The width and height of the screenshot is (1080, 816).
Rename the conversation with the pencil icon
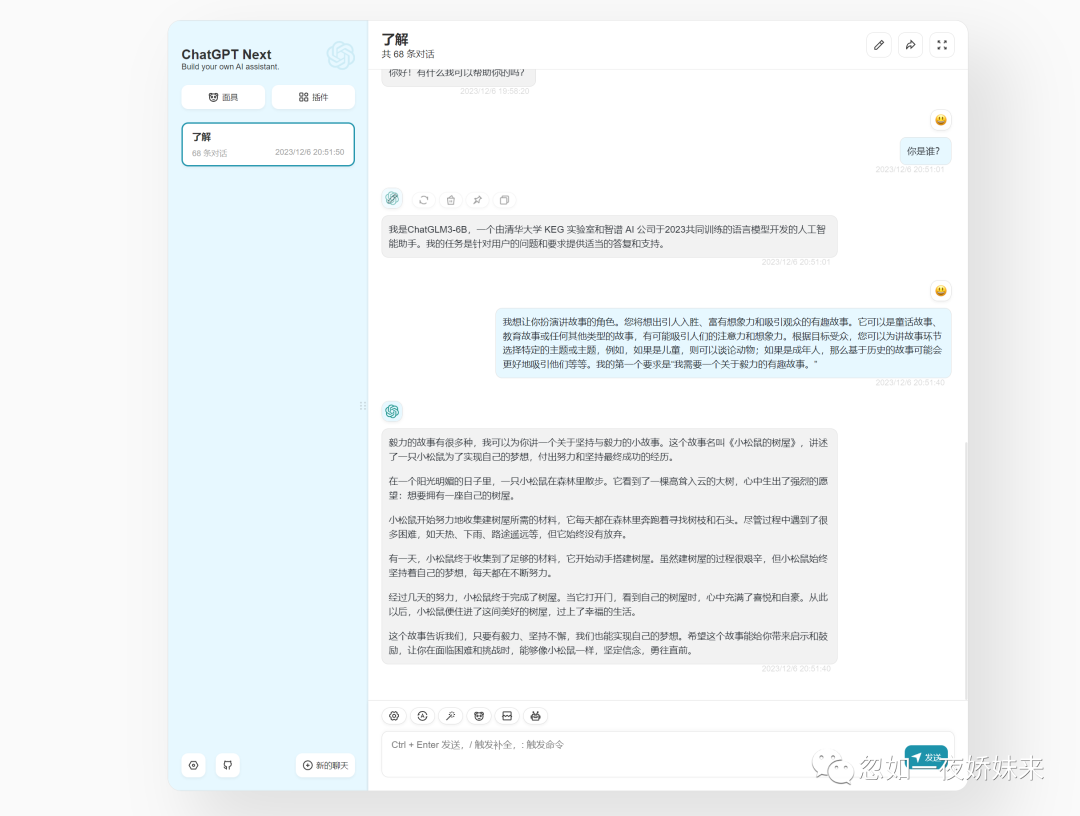click(878, 44)
